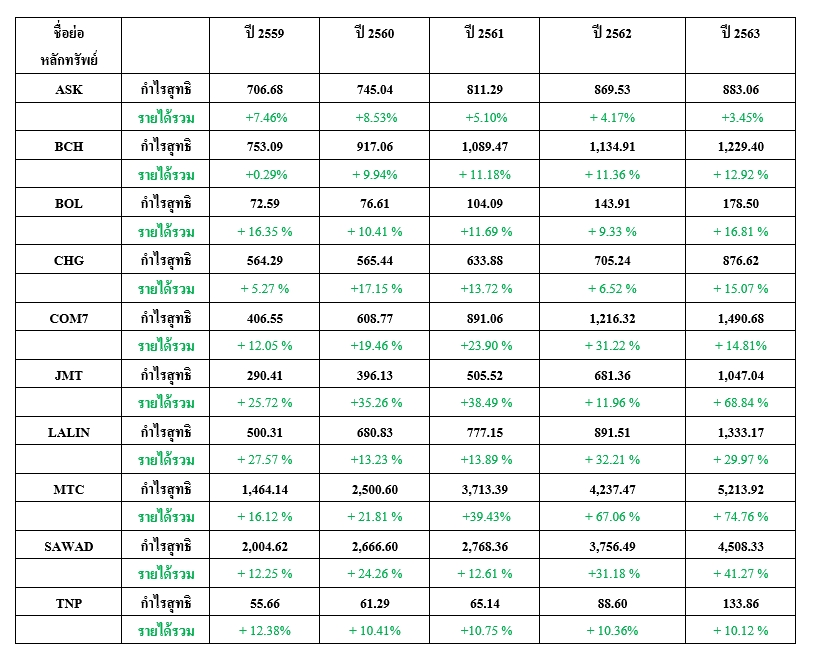Click the ASK ticker cell
The image size is (814, 661).
[x=69, y=89]
